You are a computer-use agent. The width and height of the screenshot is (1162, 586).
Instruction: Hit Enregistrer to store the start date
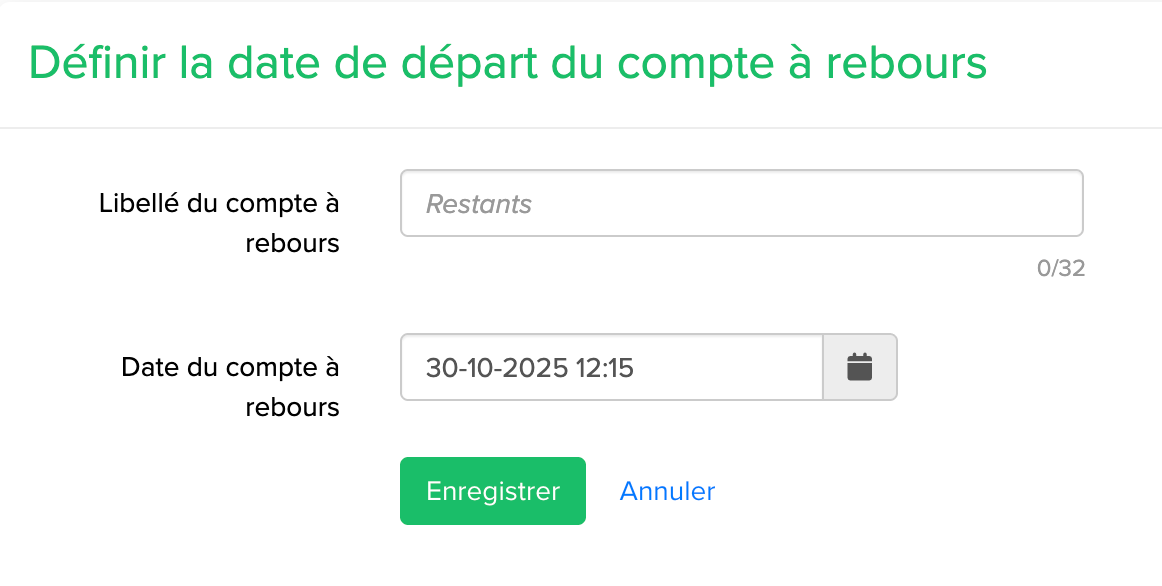[492, 491]
